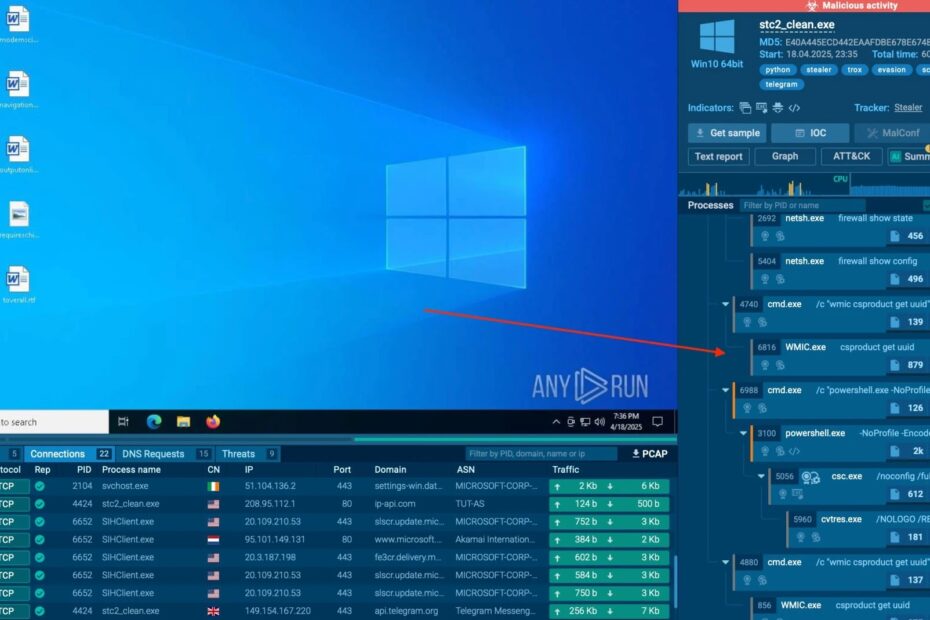Click the stacked-windows icon beside Indicators
This screenshot has height=620, width=930.
click(x=745, y=108)
